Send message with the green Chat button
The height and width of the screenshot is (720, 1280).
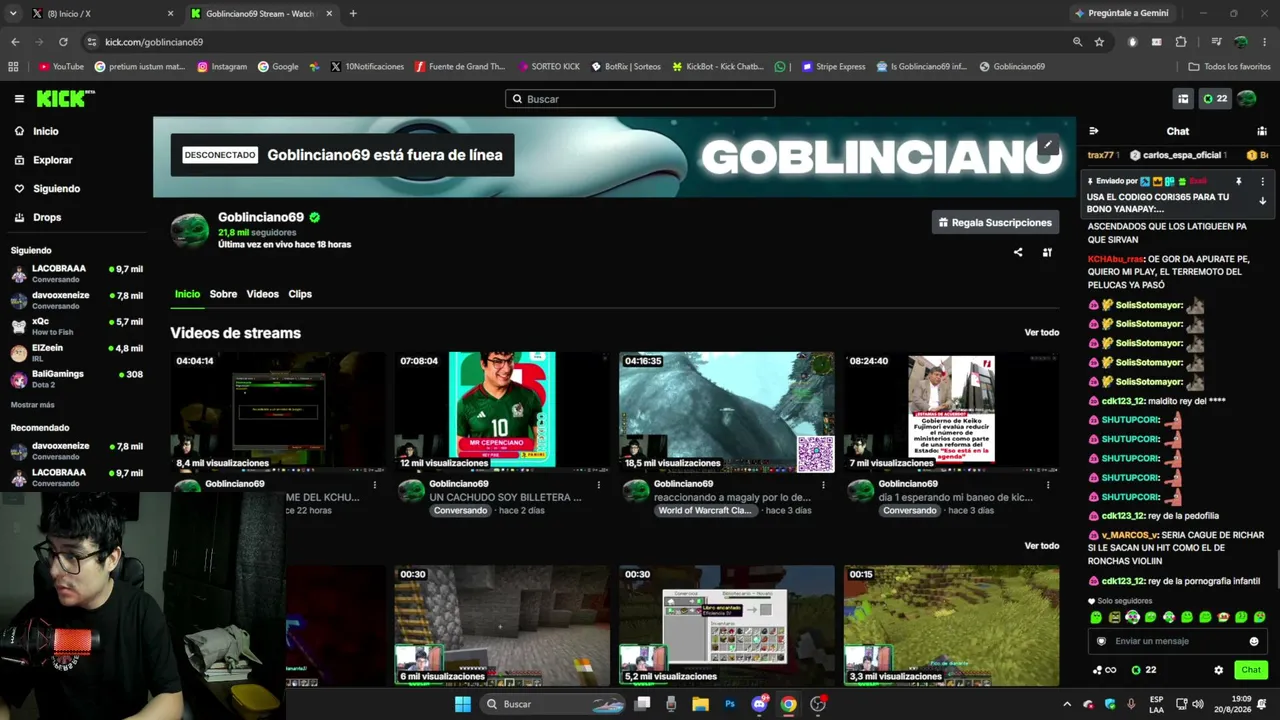[1251, 670]
